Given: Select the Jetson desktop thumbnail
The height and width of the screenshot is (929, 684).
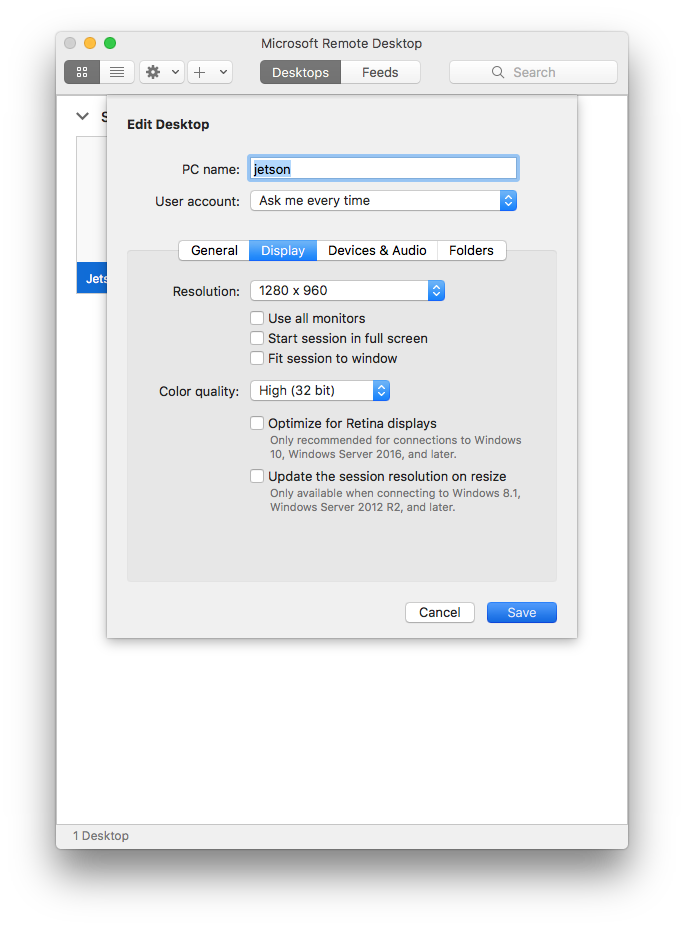Looking at the screenshot, I should point(92,215).
